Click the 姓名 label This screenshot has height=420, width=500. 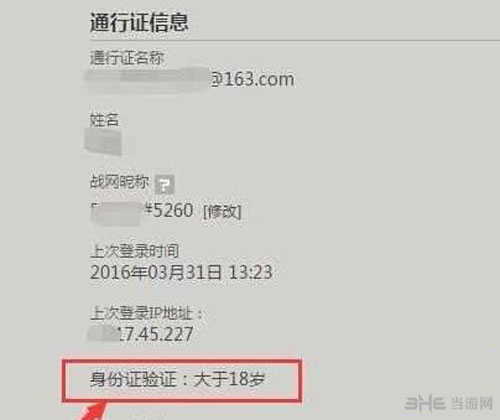pyautogui.click(x=104, y=120)
